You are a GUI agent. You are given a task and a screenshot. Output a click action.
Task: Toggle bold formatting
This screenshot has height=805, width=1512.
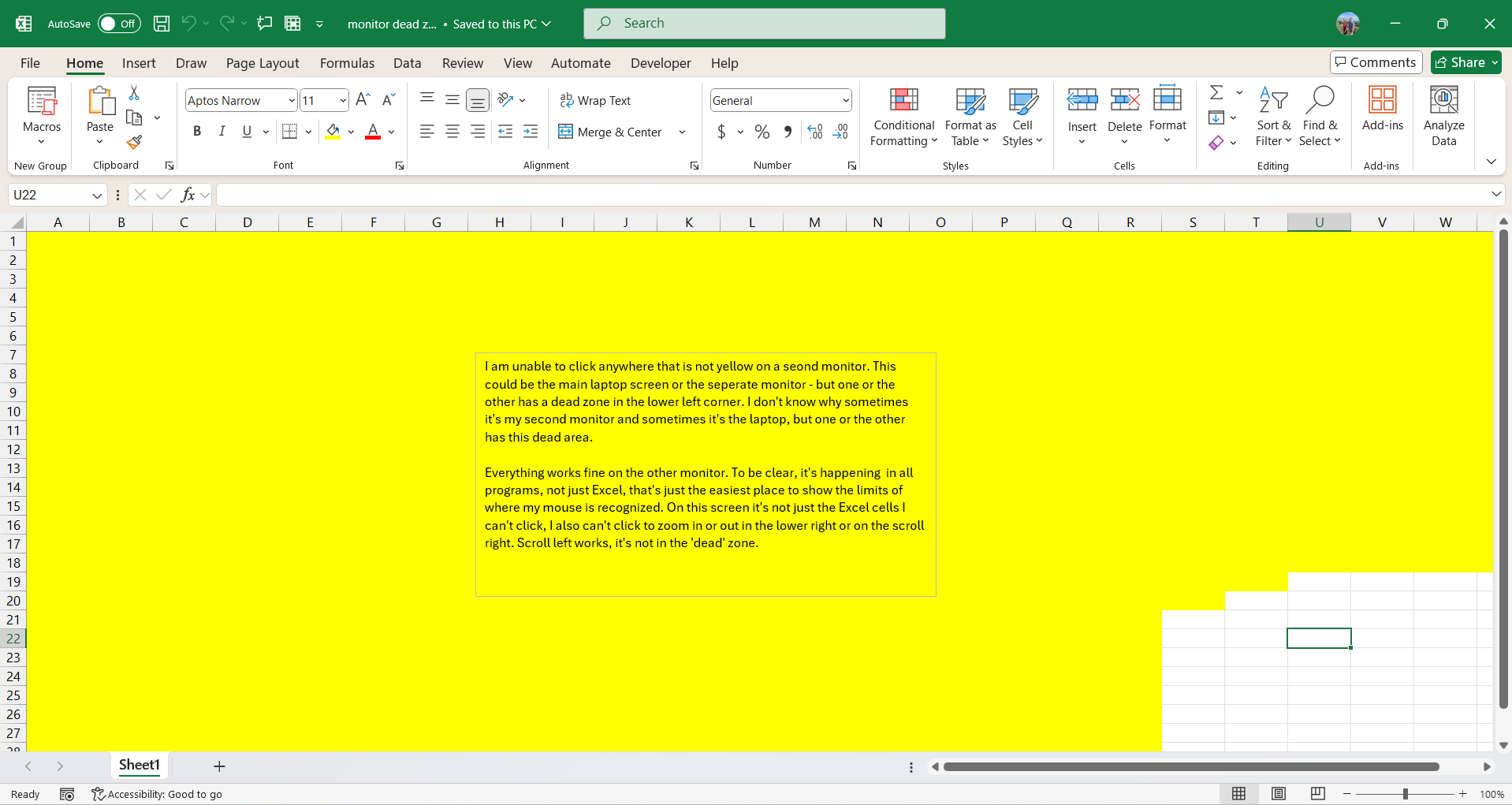197,132
